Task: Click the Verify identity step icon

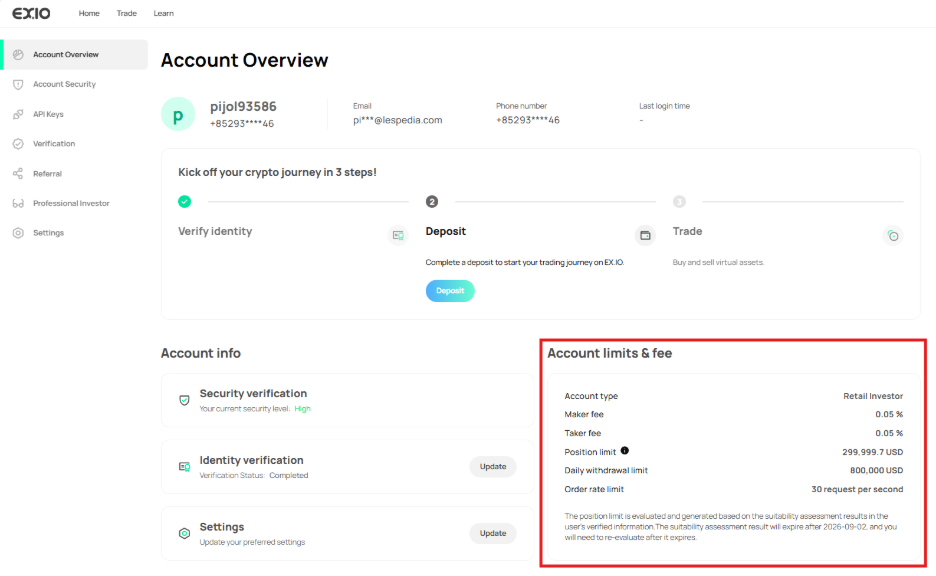Action: [x=398, y=236]
